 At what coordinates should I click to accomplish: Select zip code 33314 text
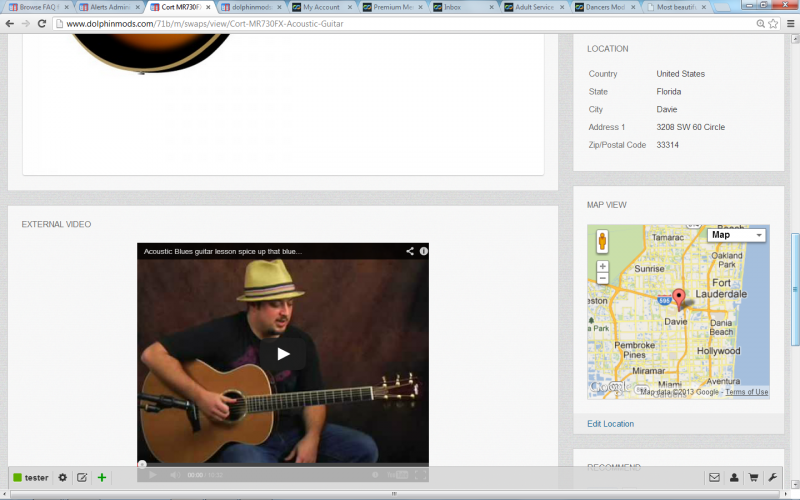click(667, 145)
